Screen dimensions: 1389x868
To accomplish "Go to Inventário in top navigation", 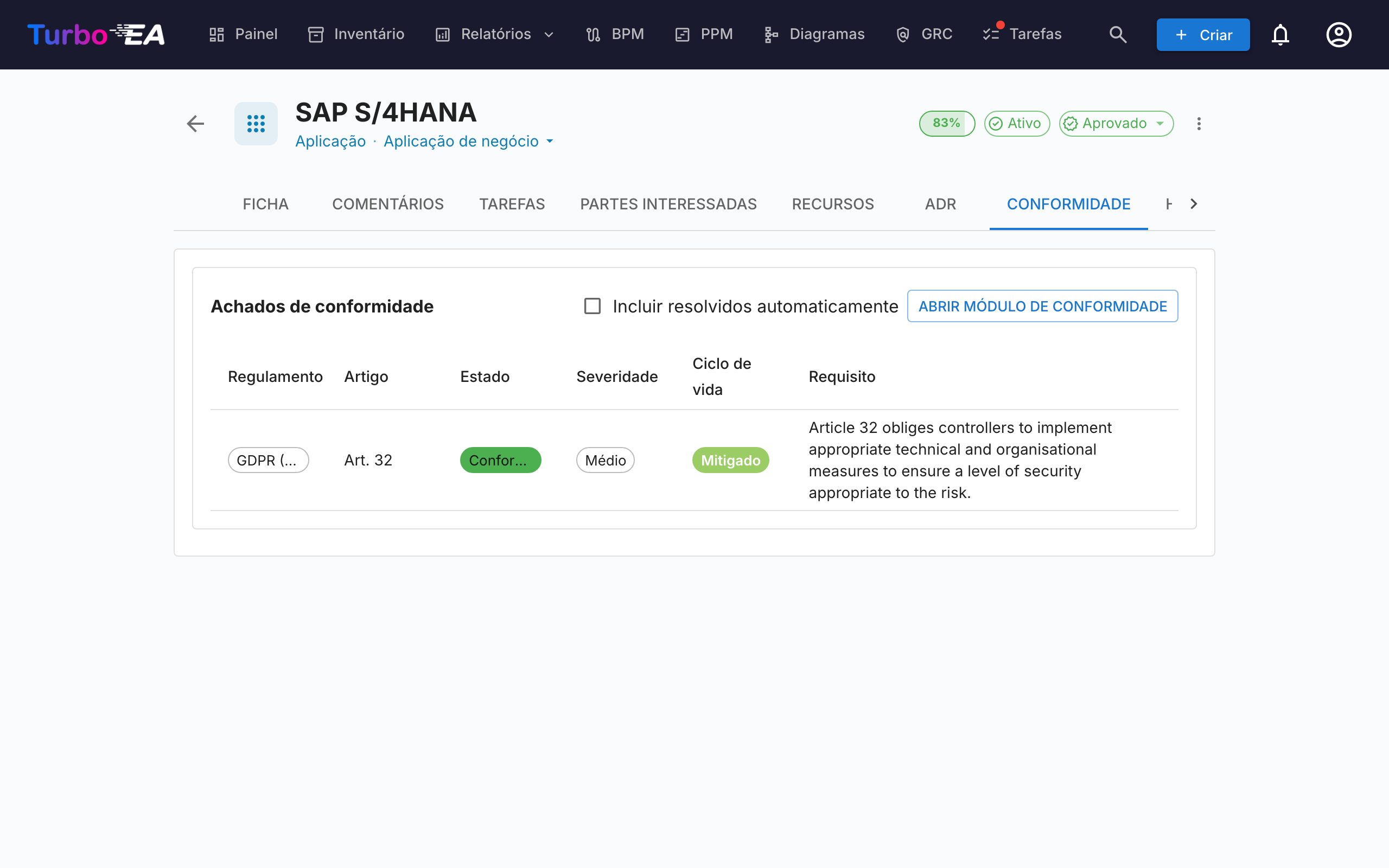I will (x=356, y=34).
